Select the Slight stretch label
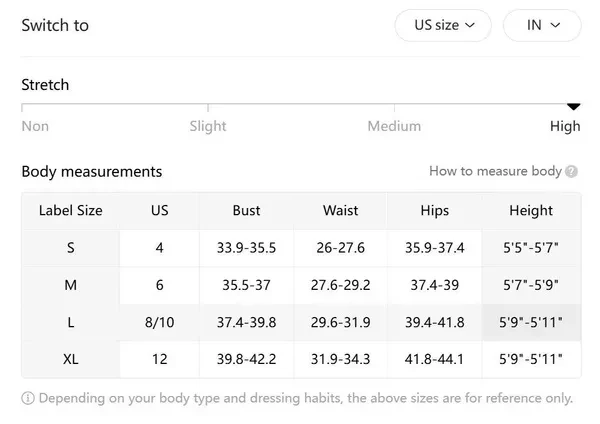Screen dimensions: 600x424 [208, 126]
